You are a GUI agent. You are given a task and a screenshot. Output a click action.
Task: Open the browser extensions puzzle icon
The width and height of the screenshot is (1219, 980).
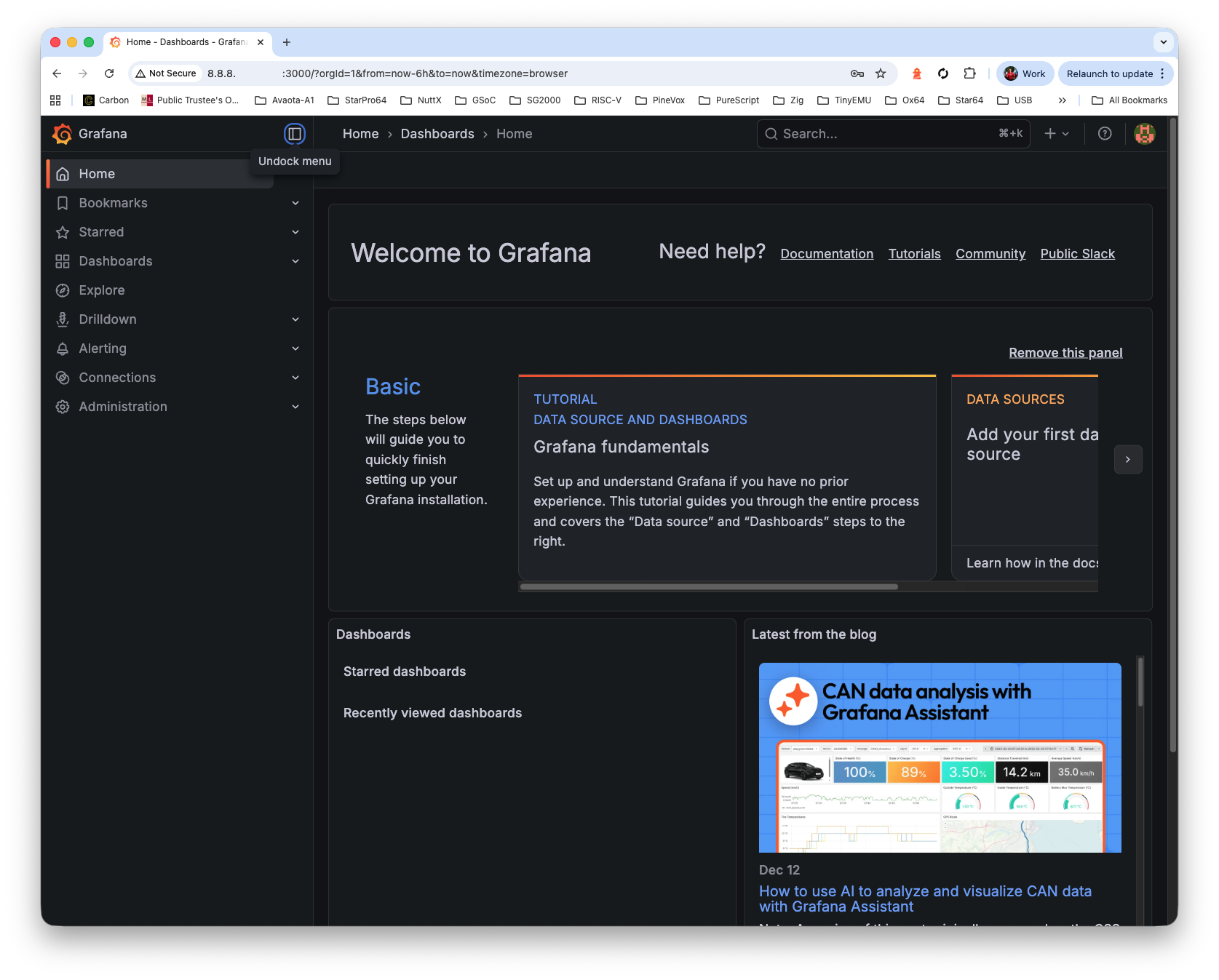coord(969,73)
